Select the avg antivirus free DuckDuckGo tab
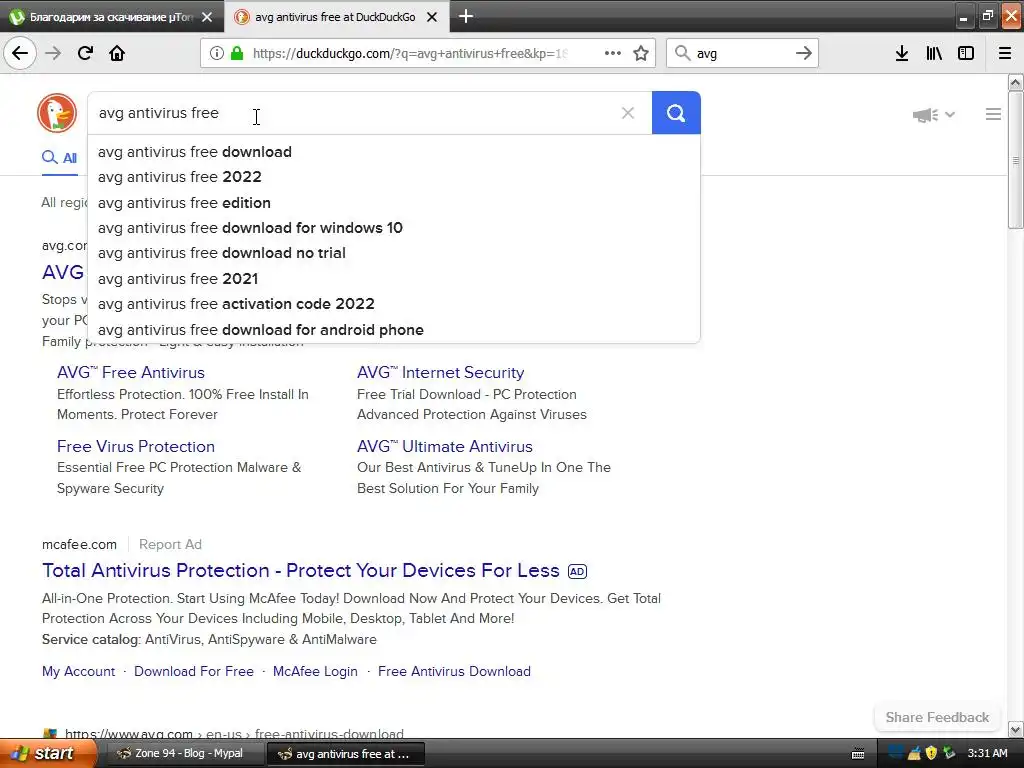 (x=336, y=17)
